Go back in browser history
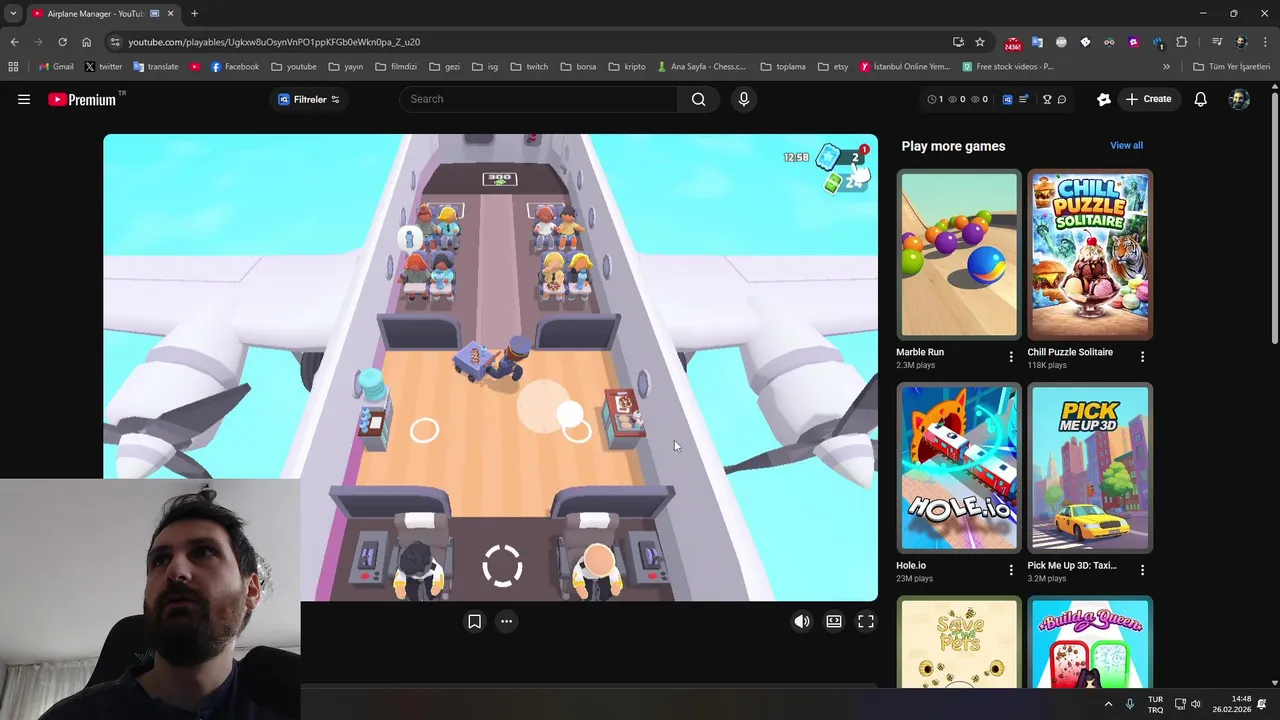This screenshot has width=1280, height=720. click(x=14, y=42)
